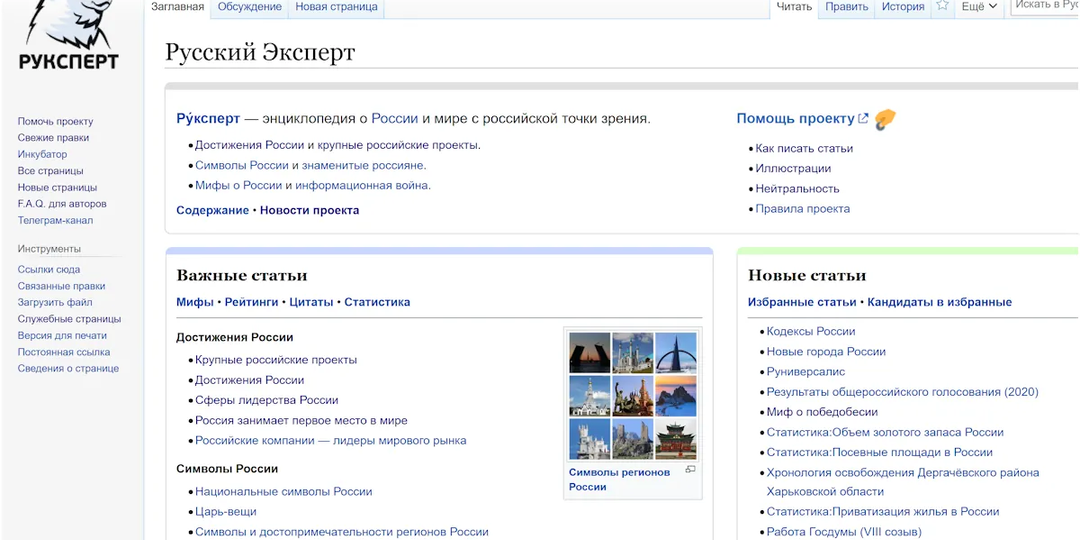Open the Кодексы России article

pos(811,331)
